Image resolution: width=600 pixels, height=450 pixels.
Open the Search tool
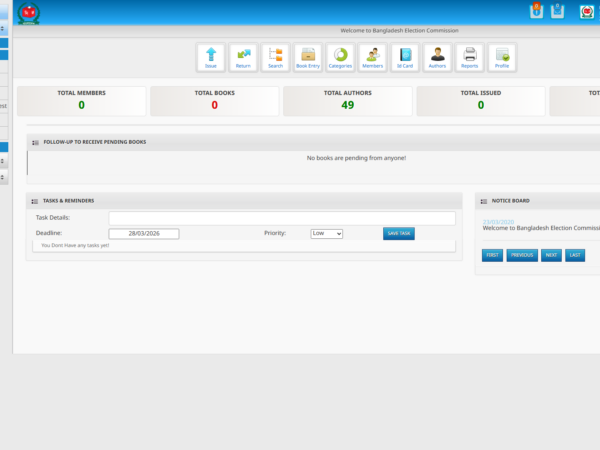point(276,58)
